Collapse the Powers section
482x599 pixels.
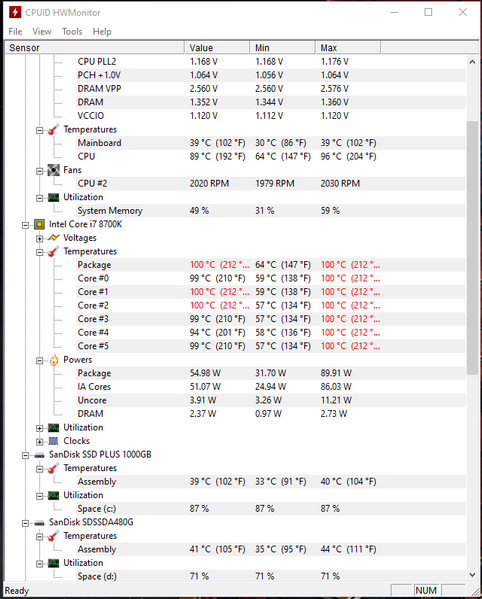(x=39, y=361)
